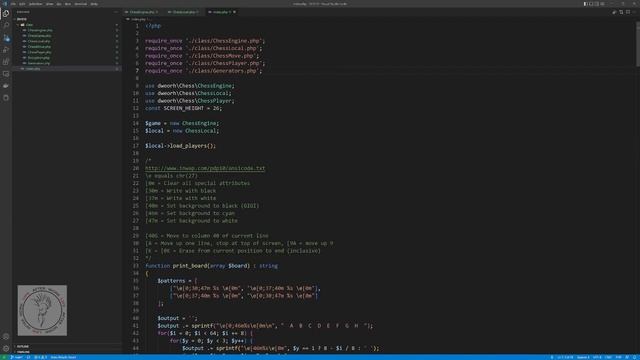Open ChessEngine.php in the Explorer tree
Screen dimensions: 640x360
click(x=40, y=30)
